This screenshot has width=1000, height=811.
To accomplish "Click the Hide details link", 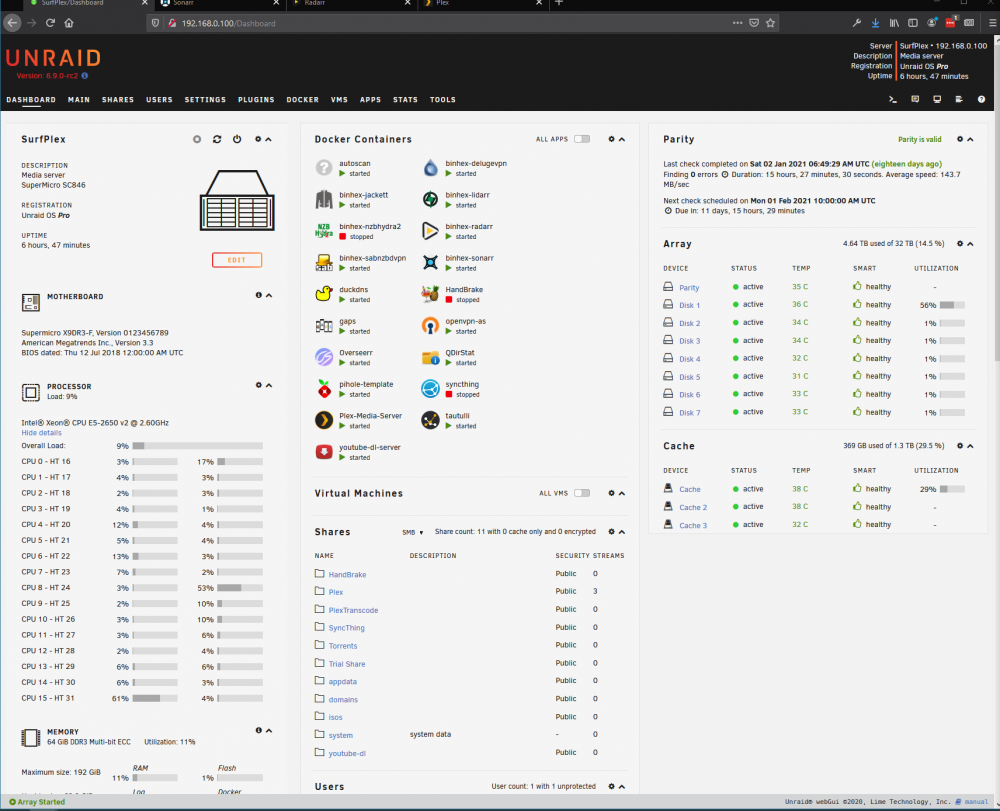I will (41, 433).
